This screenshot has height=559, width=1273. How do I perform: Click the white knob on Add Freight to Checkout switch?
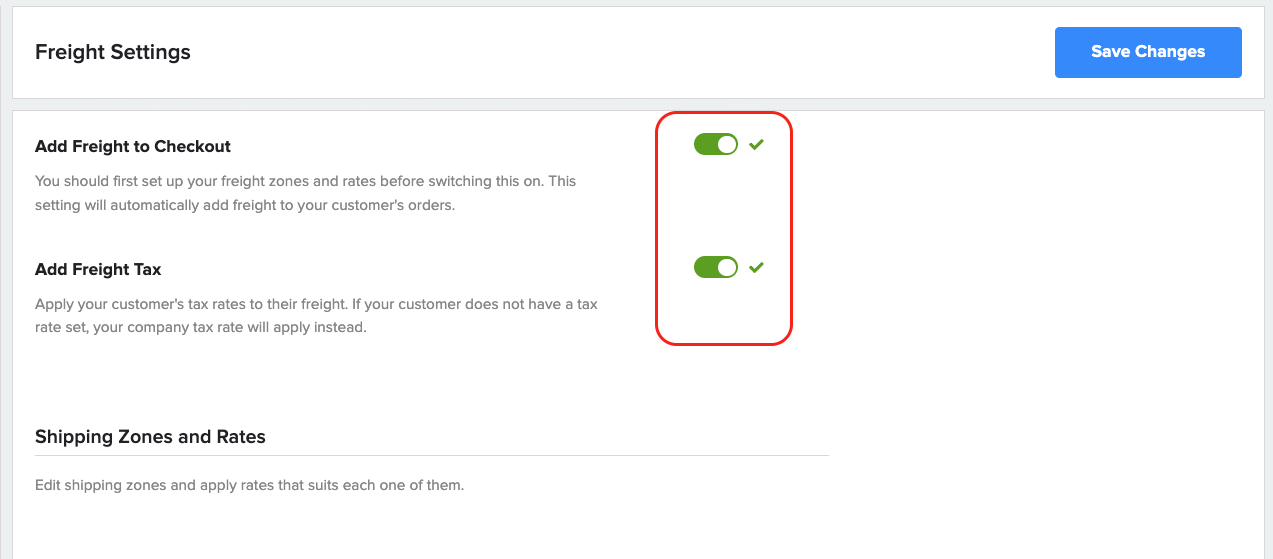click(x=727, y=144)
